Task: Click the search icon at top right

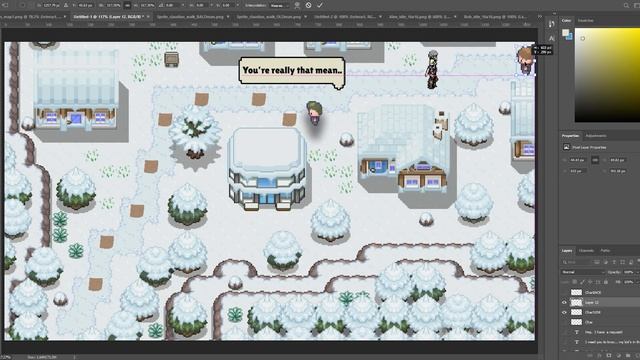Action: click(x=626, y=5)
